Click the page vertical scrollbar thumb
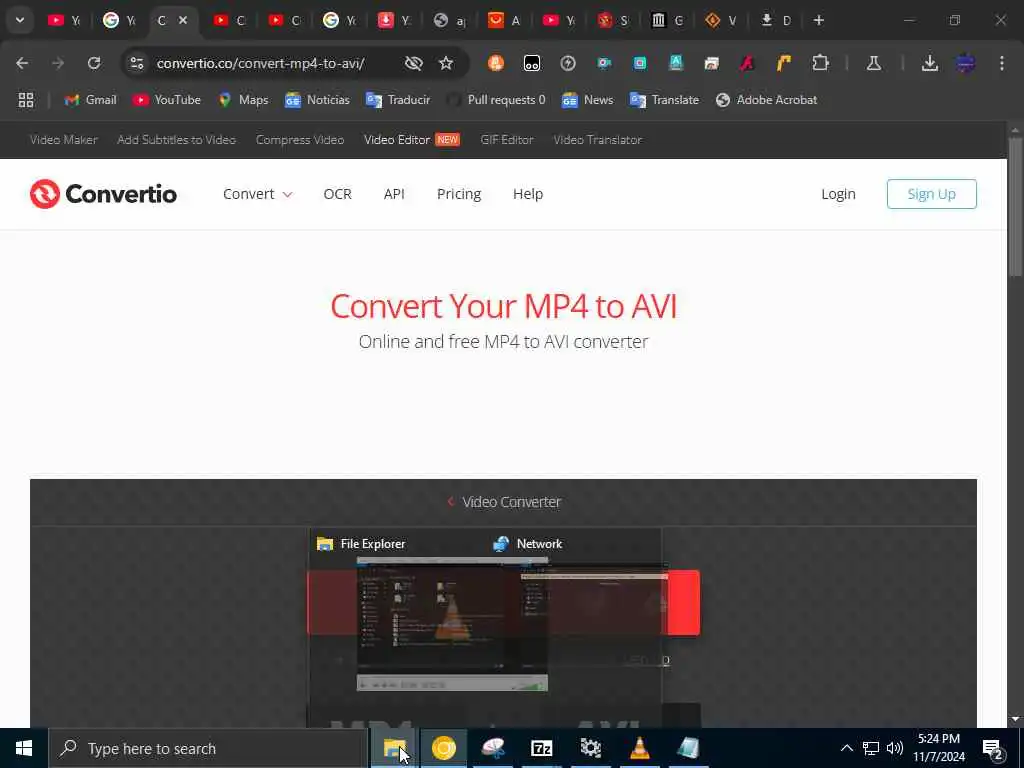This screenshot has width=1024, height=768. [1015, 206]
